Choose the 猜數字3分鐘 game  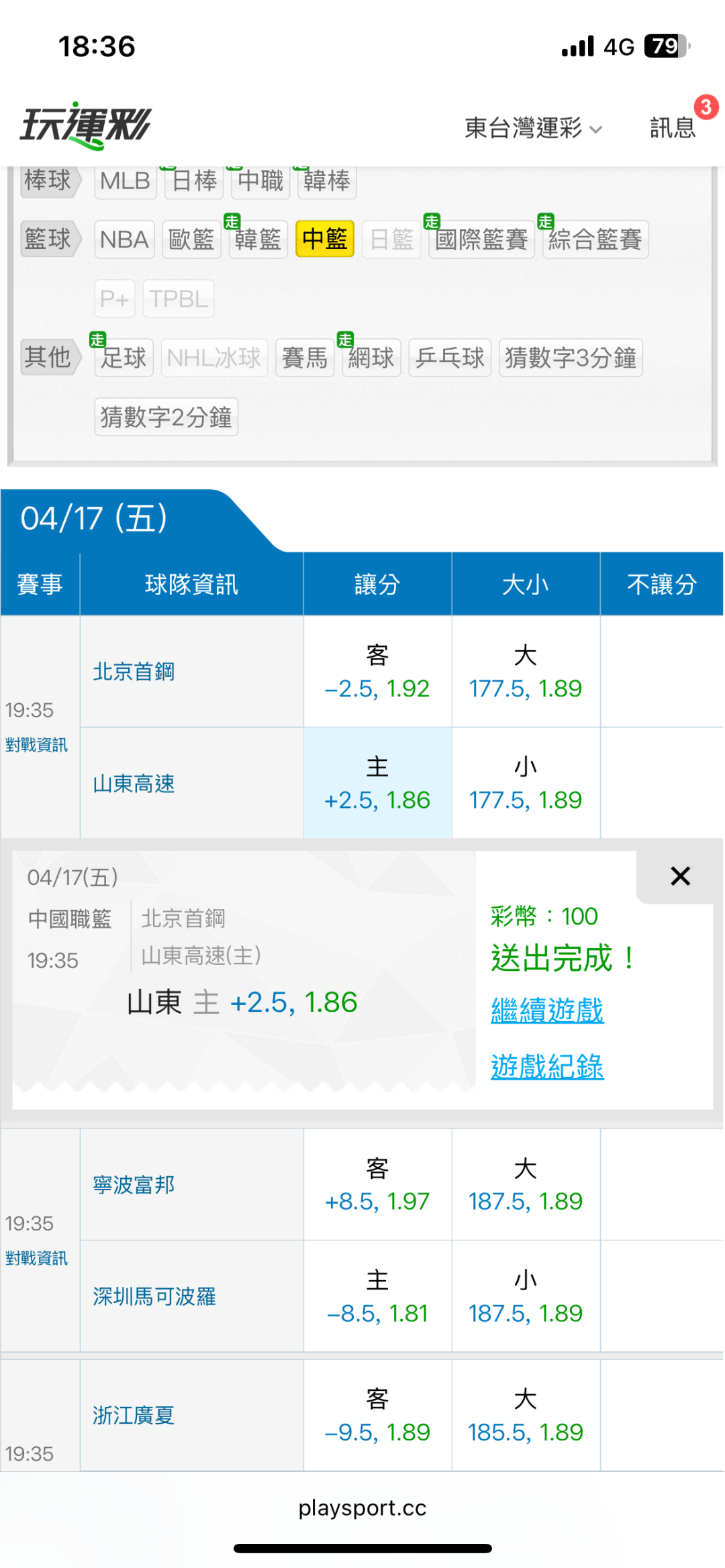tap(570, 358)
